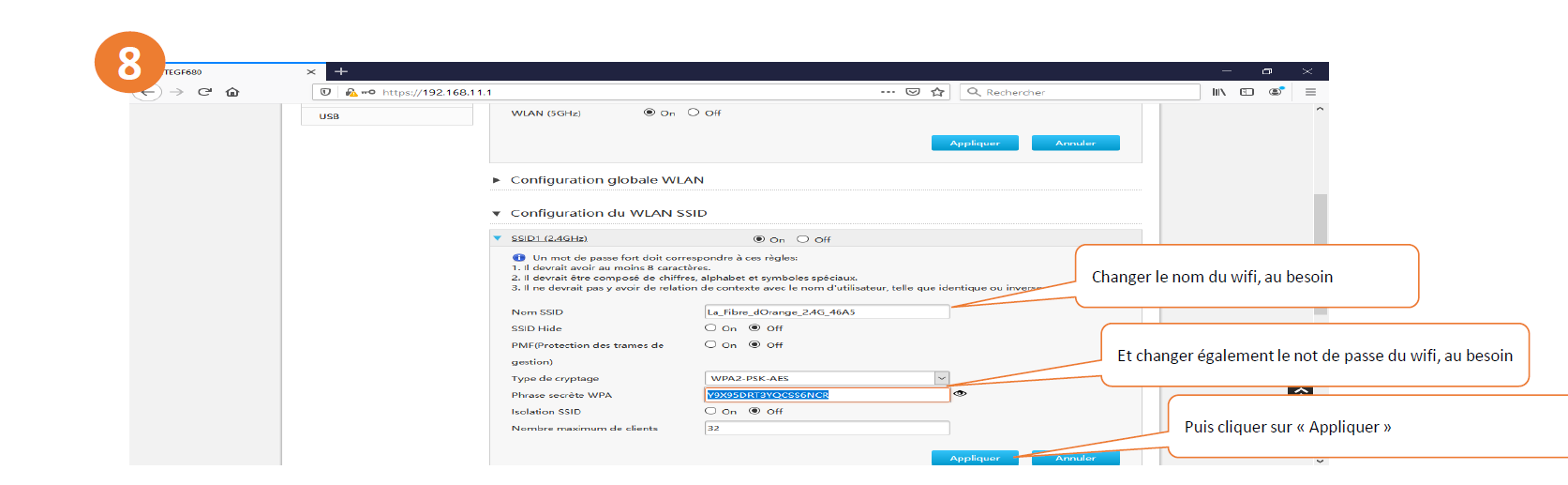Reload the router page
Image resolution: width=1568 pixels, height=485 pixels.
tap(204, 92)
